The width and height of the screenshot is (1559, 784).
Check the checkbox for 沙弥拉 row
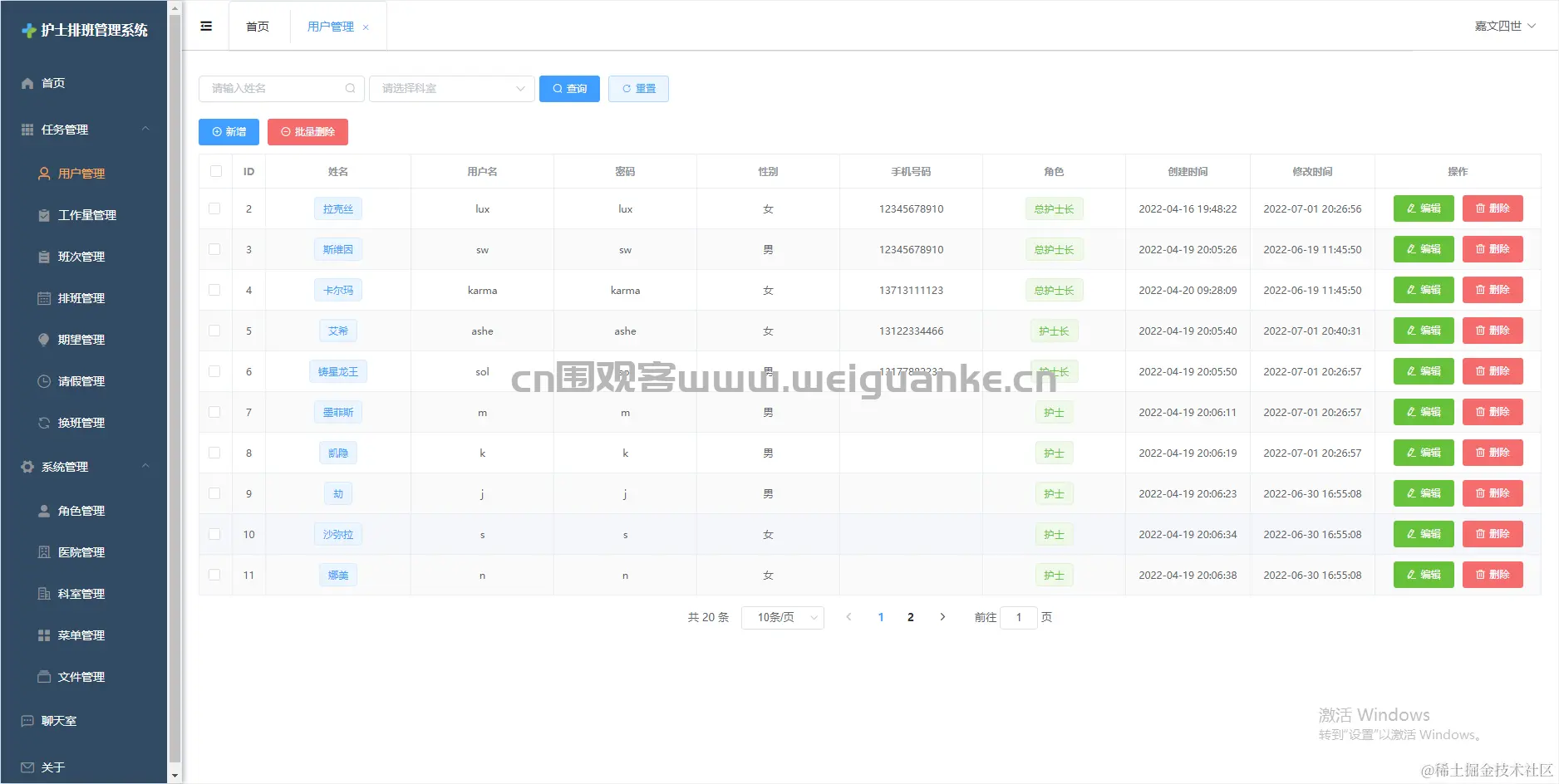click(214, 534)
